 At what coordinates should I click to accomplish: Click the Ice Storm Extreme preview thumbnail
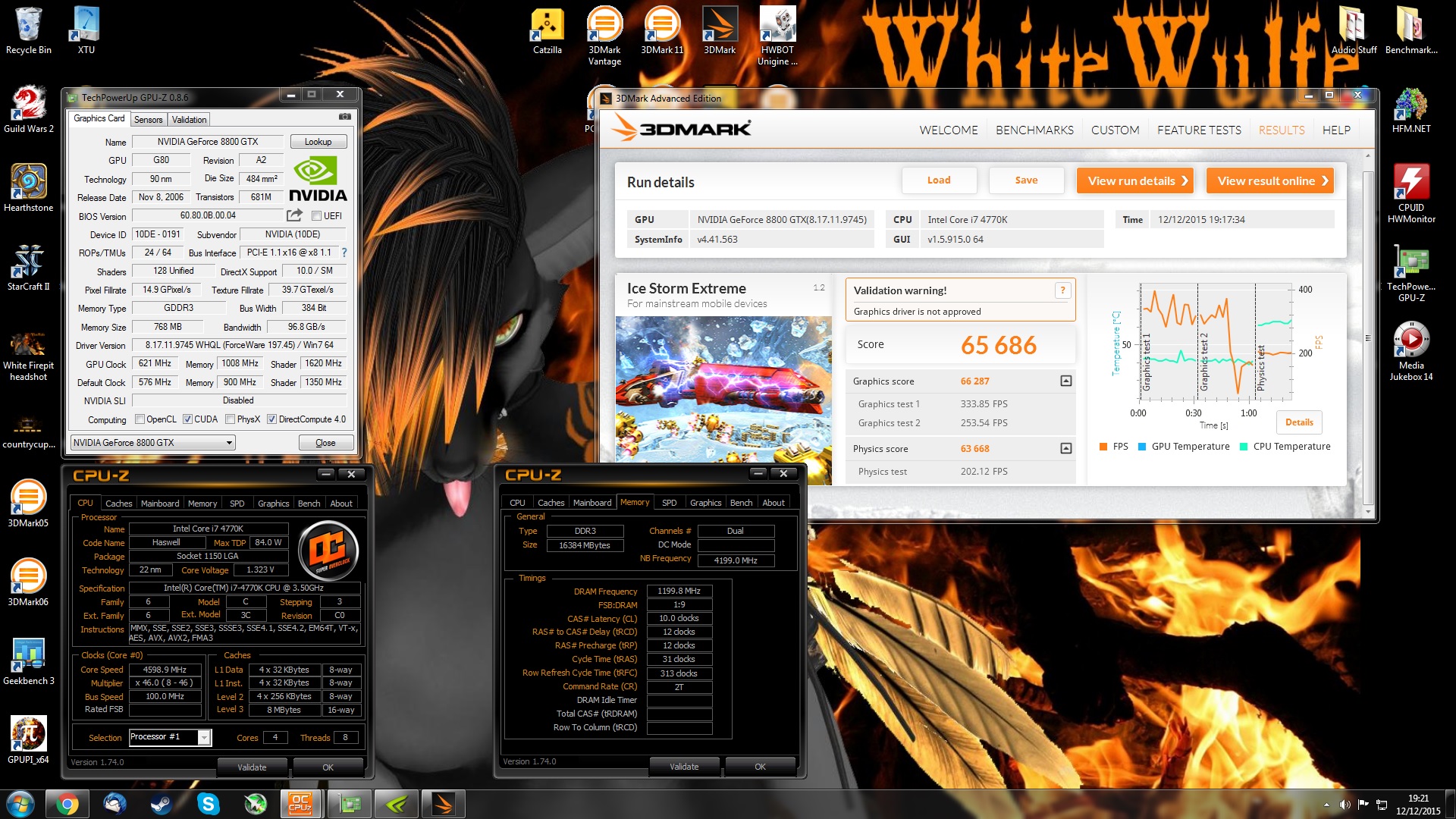point(723,389)
